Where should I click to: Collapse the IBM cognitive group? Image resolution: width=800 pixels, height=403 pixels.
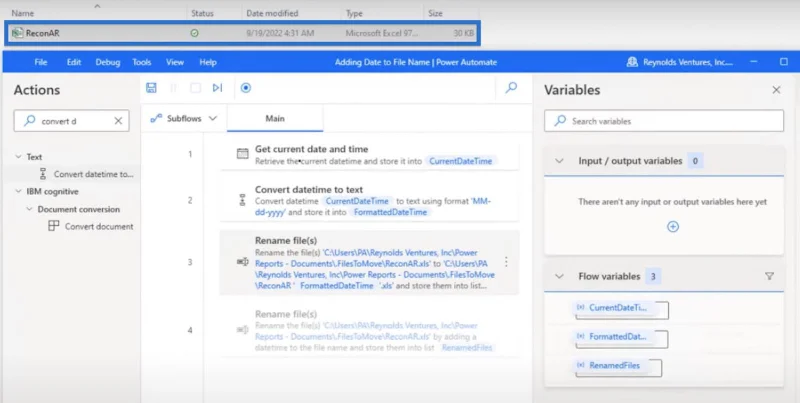coord(19,191)
